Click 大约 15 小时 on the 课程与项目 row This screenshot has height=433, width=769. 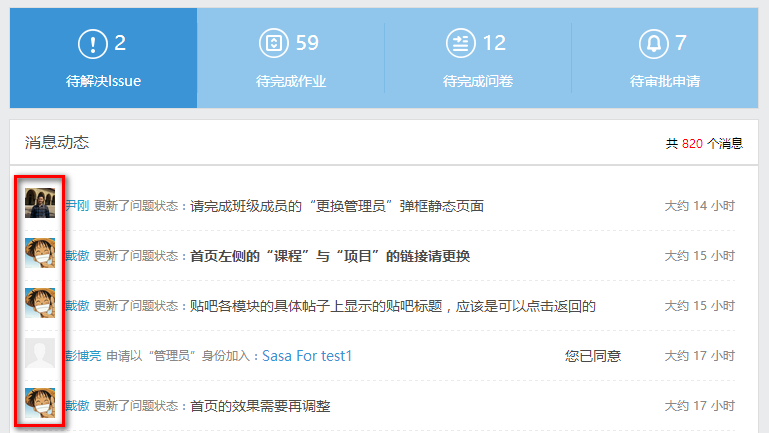coord(699,255)
